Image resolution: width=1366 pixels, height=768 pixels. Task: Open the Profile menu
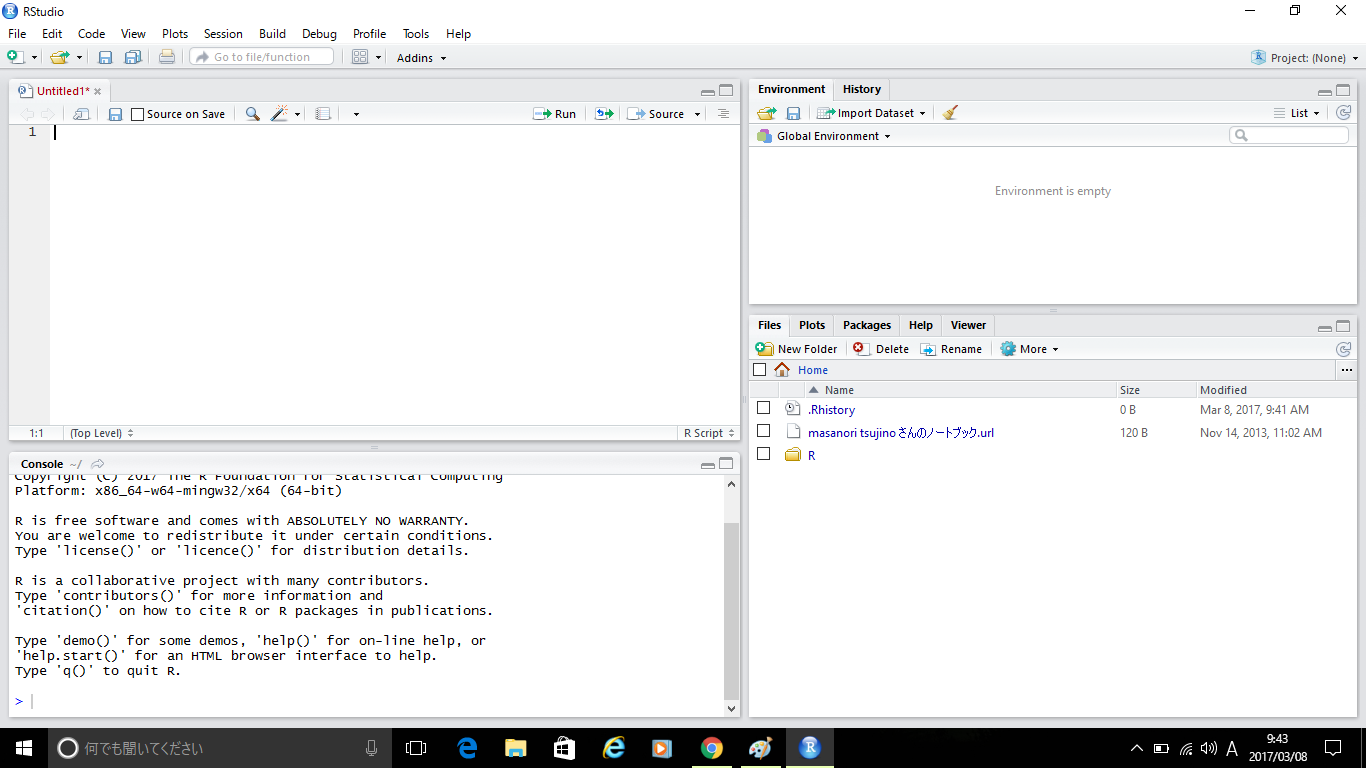[370, 34]
